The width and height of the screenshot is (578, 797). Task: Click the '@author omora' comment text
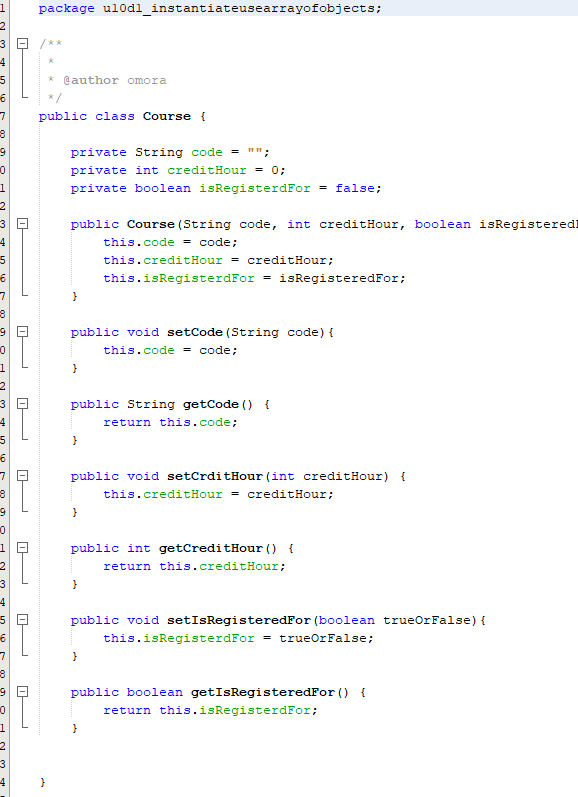(115, 80)
